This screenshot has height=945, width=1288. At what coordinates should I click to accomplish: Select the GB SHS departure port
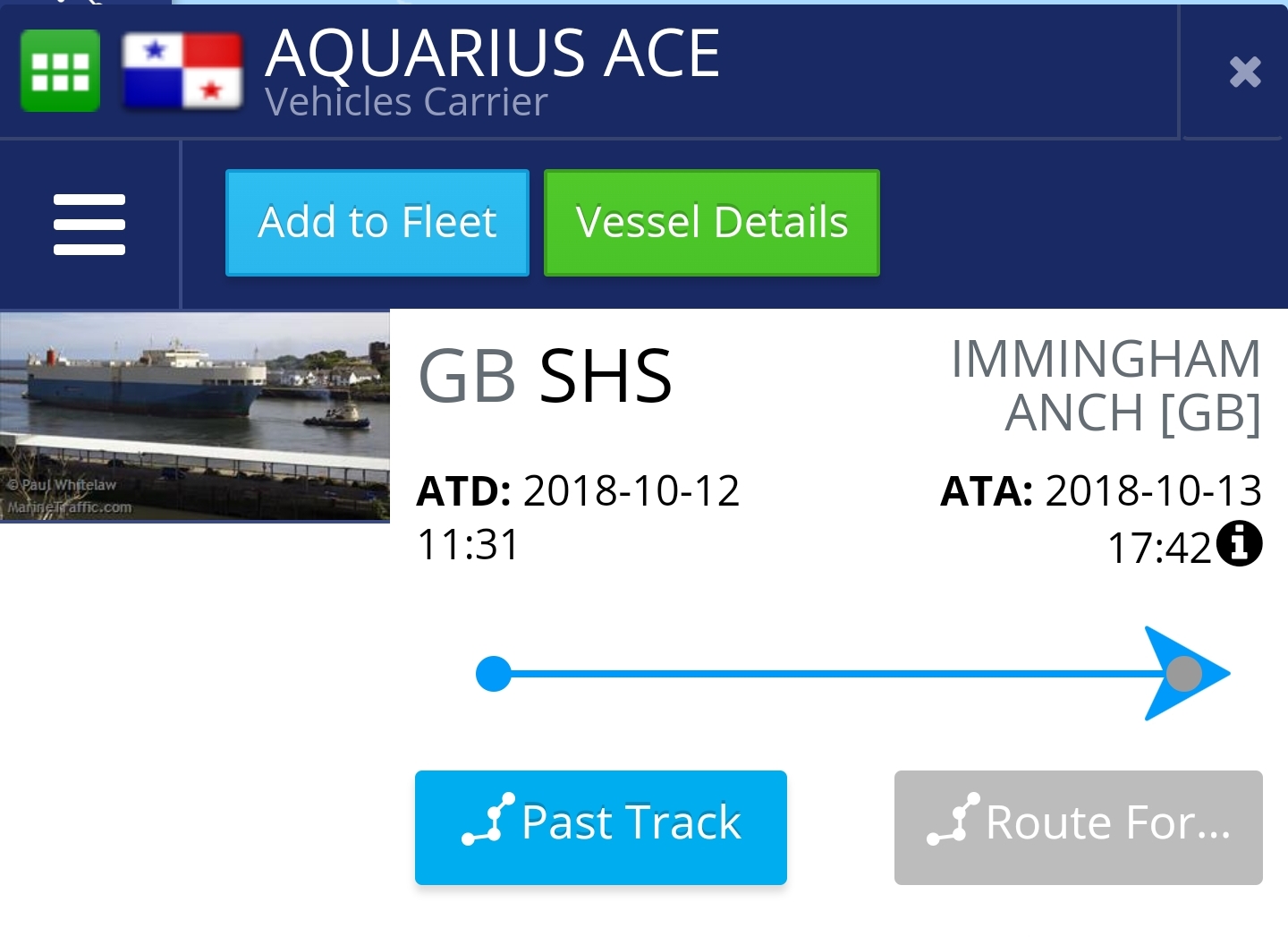[x=545, y=377]
